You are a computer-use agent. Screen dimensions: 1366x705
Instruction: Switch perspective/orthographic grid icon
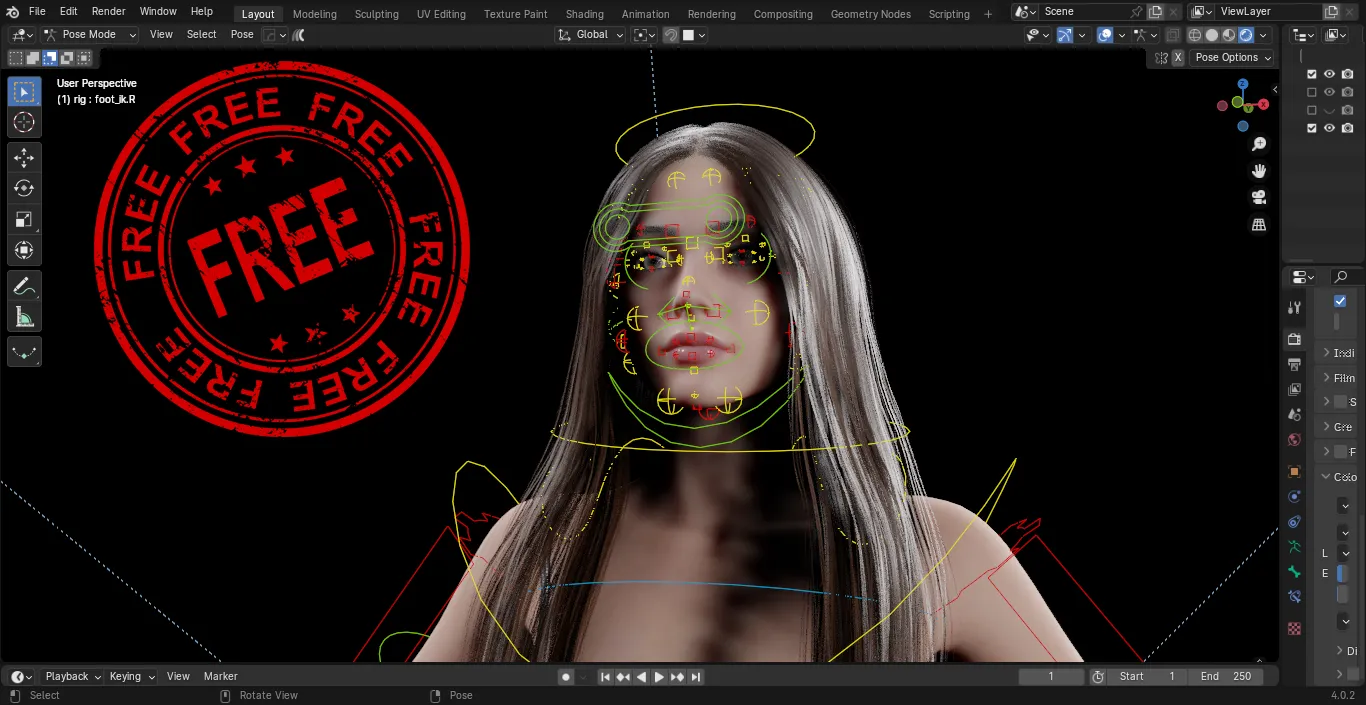click(x=1259, y=225)
